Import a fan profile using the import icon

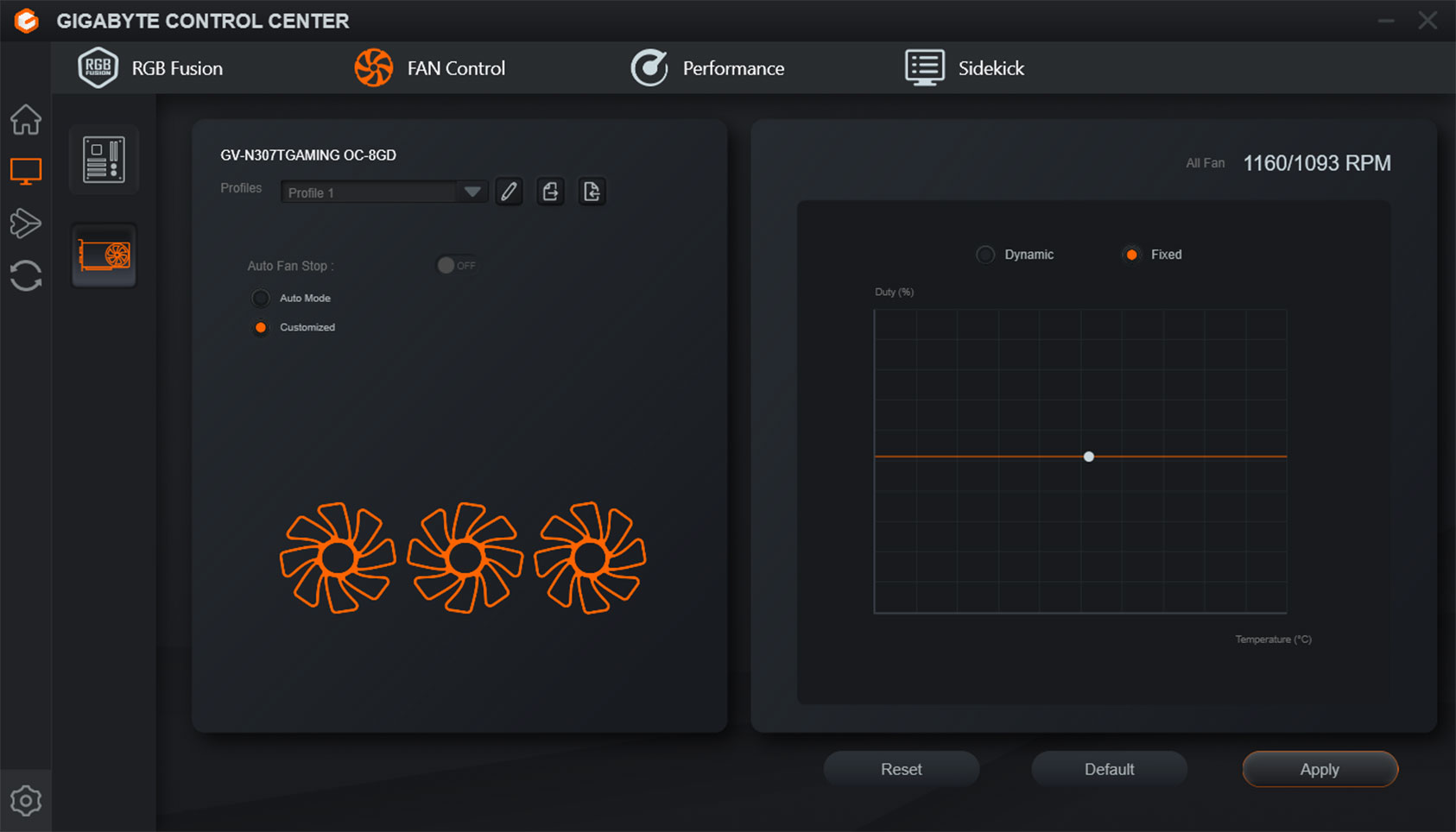(592, 191)
